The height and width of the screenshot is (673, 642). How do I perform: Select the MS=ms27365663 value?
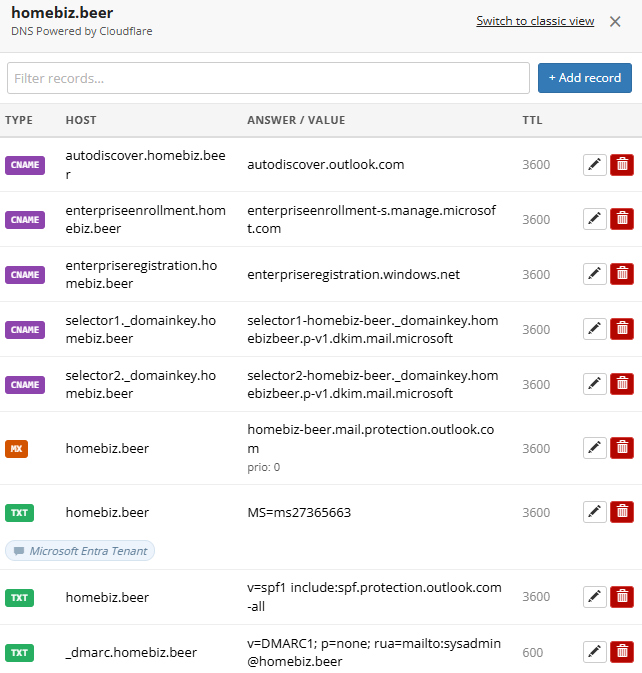pos(299,512)
